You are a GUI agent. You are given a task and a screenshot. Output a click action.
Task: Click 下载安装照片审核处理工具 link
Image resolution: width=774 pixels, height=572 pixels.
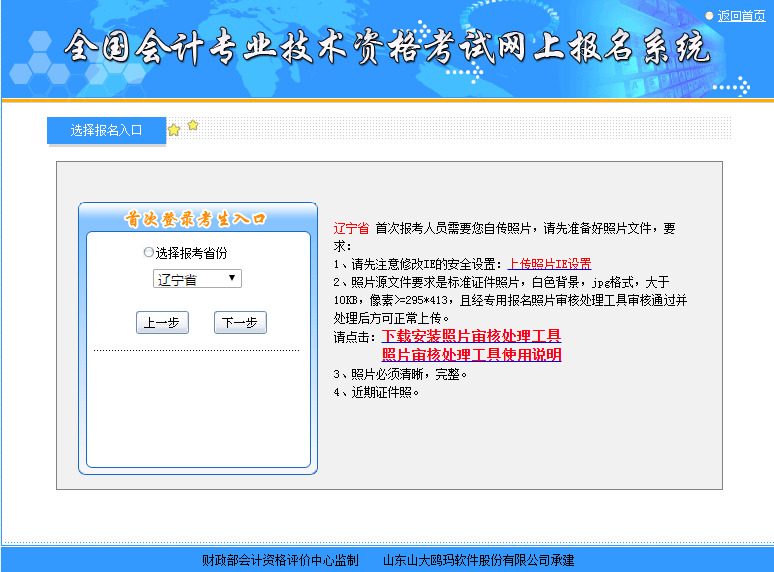click(471, 336)
